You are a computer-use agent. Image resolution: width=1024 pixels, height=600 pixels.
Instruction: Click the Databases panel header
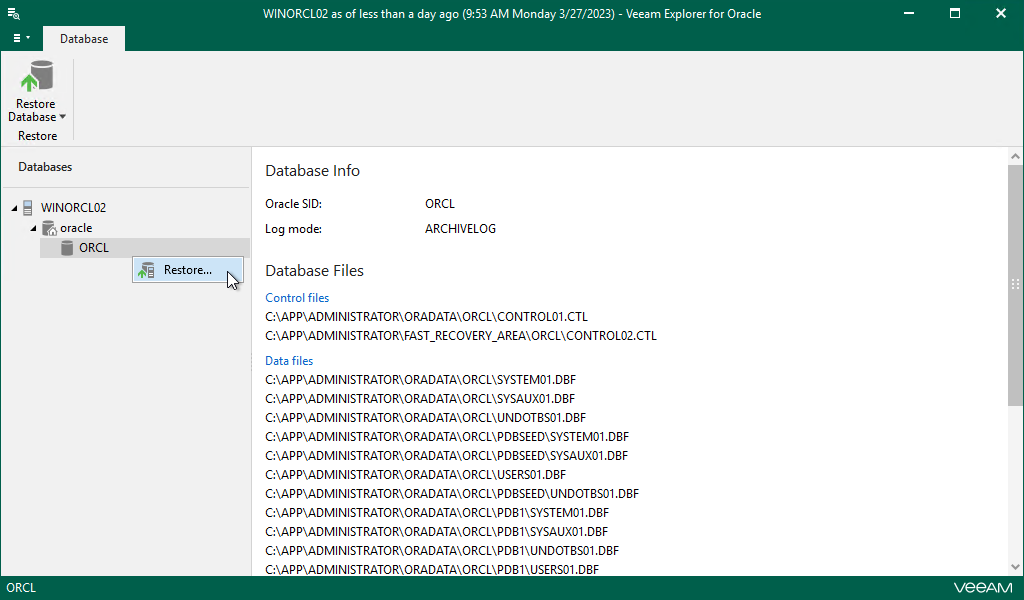[46, 166]
